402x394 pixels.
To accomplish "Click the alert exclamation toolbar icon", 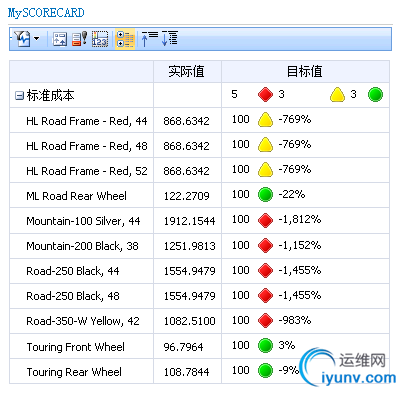I will [79, 39].
